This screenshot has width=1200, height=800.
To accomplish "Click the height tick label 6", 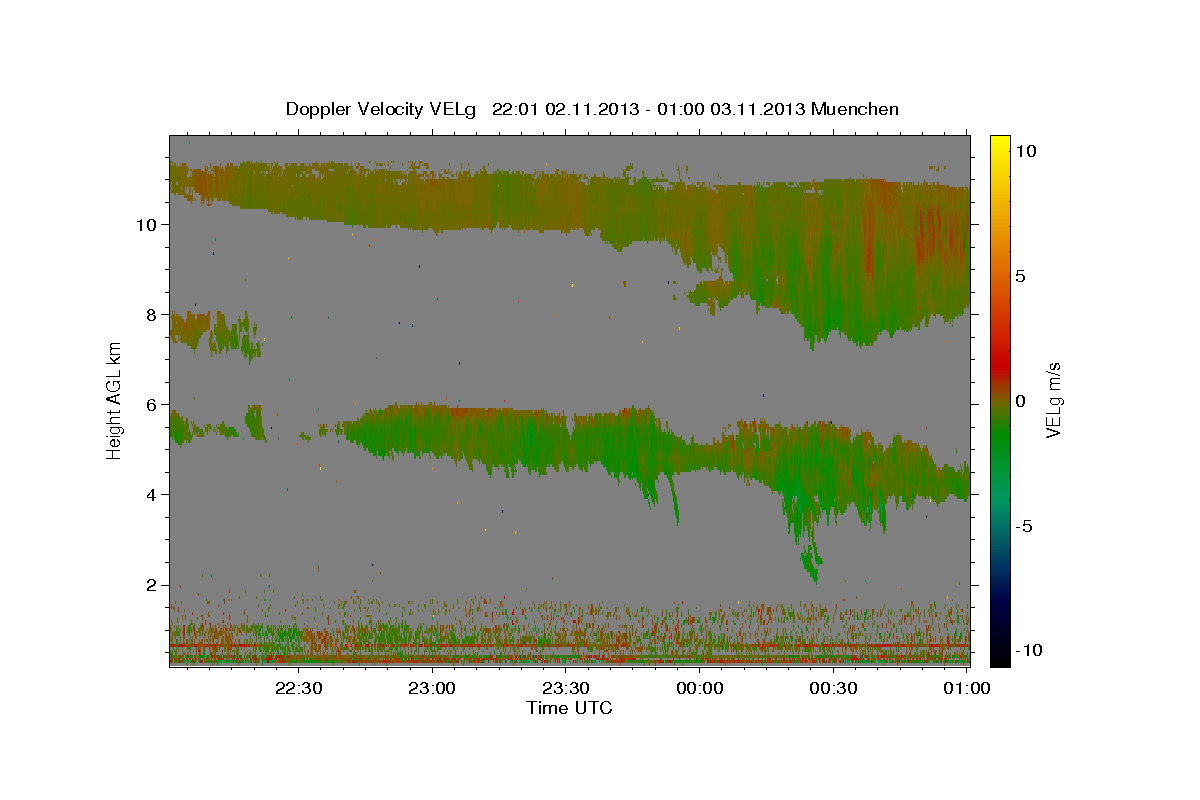I will click(x=152, y=405).
